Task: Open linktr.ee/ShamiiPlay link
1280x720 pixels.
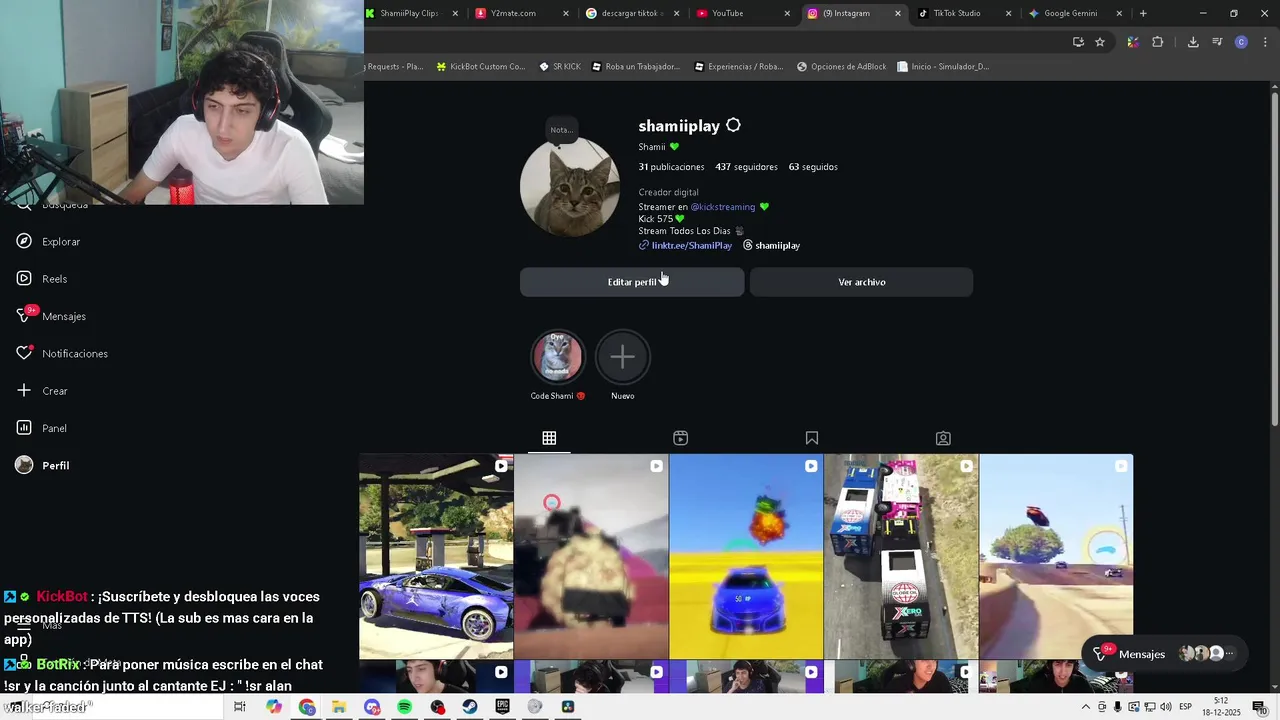Action: pyautogui.click(x=692, y=246)
